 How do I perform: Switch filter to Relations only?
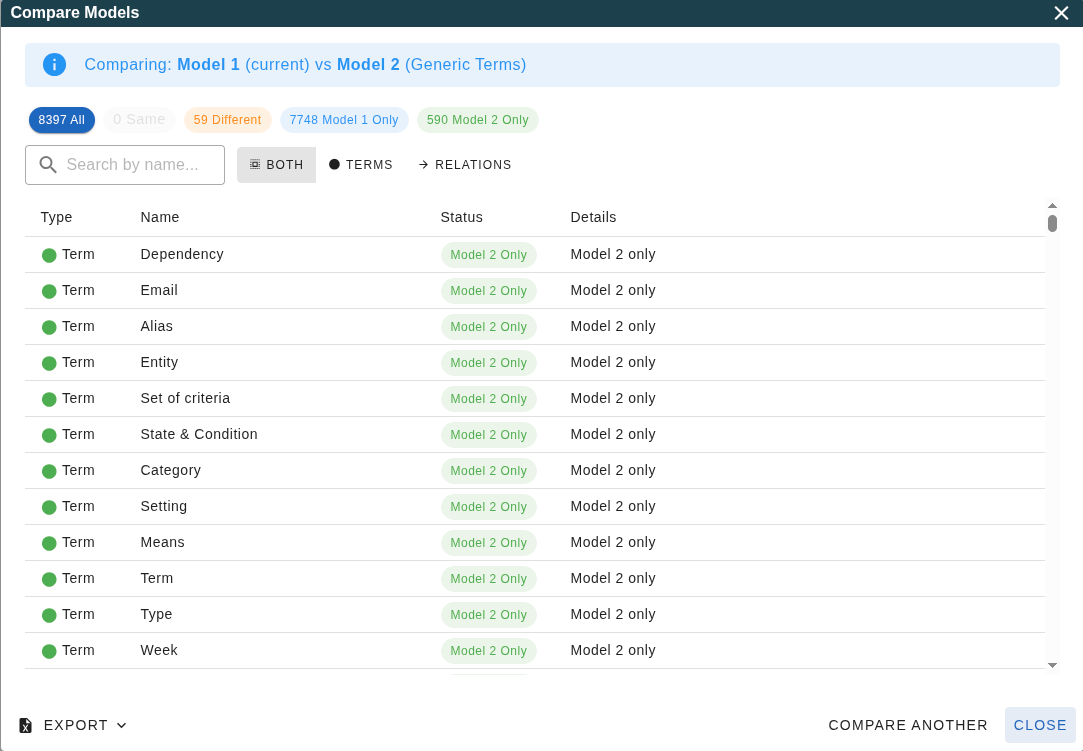pos(465,165)
